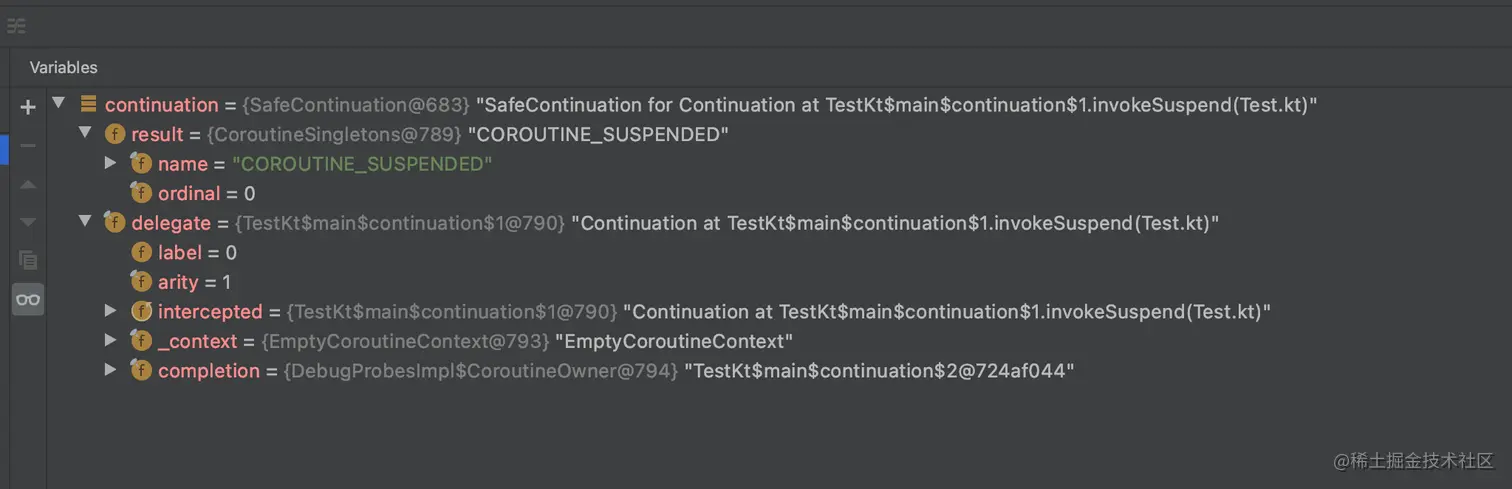
Task: Click the move watch up arrow
Action: pos(28,185)
